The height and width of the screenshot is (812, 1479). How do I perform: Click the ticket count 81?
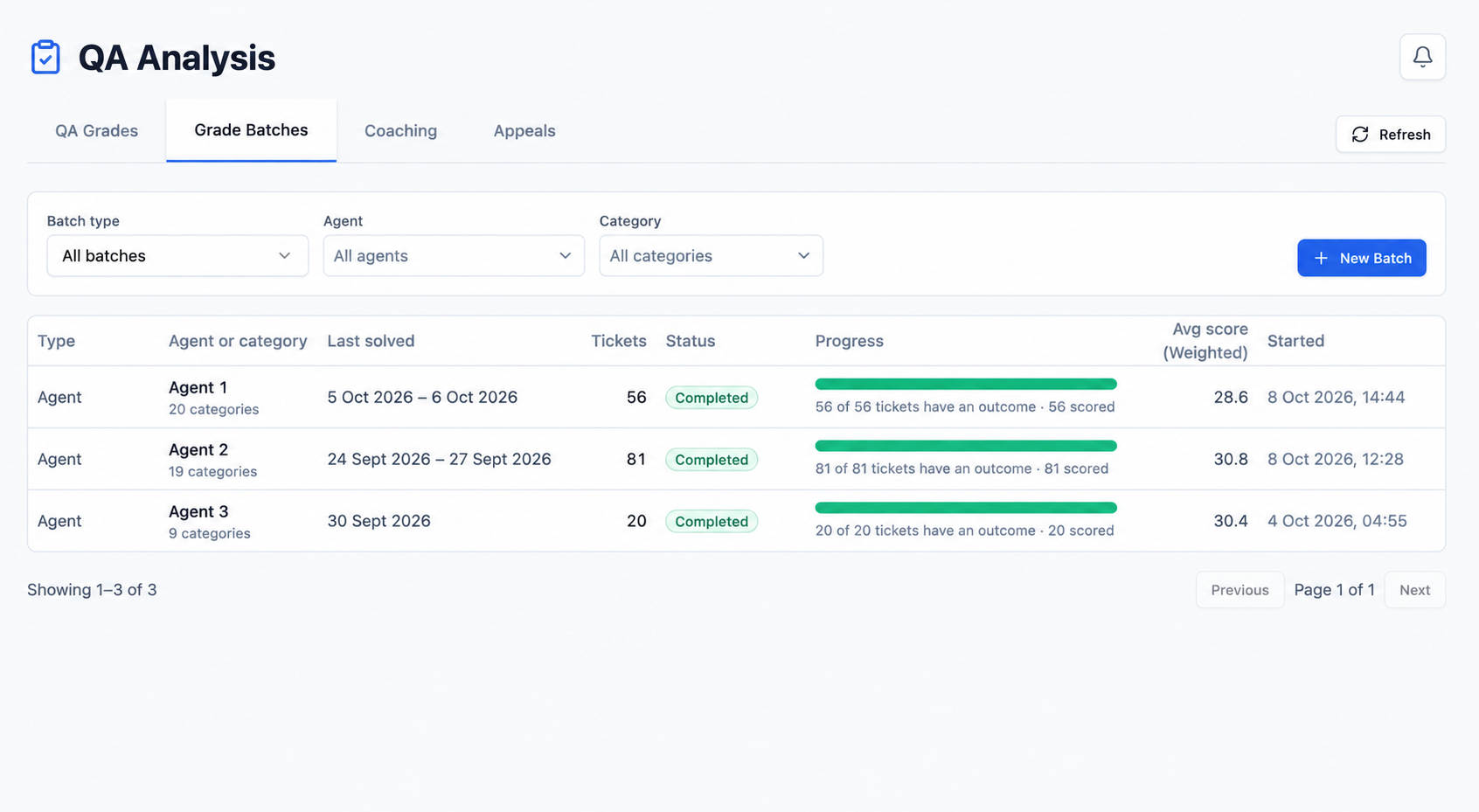pos(636,459)
